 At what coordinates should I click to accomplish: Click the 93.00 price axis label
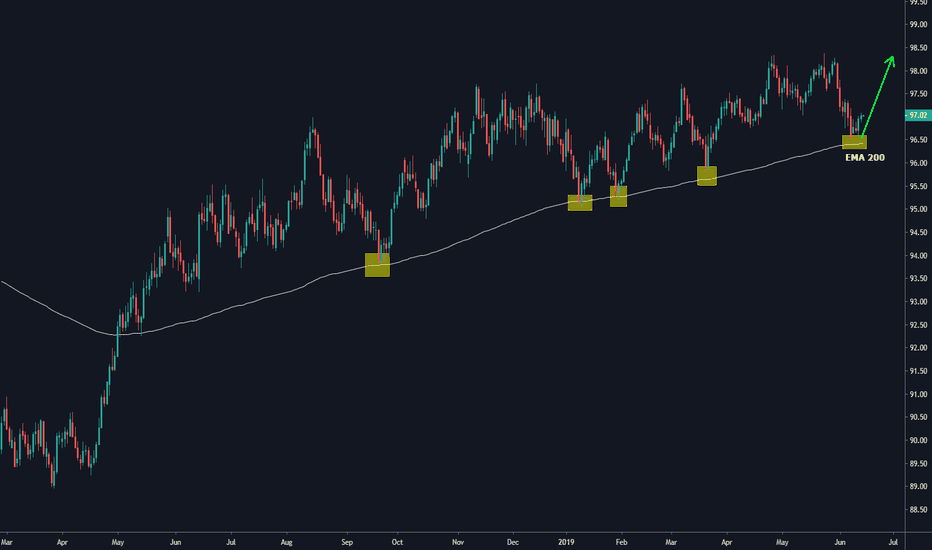tap(918, 301)
